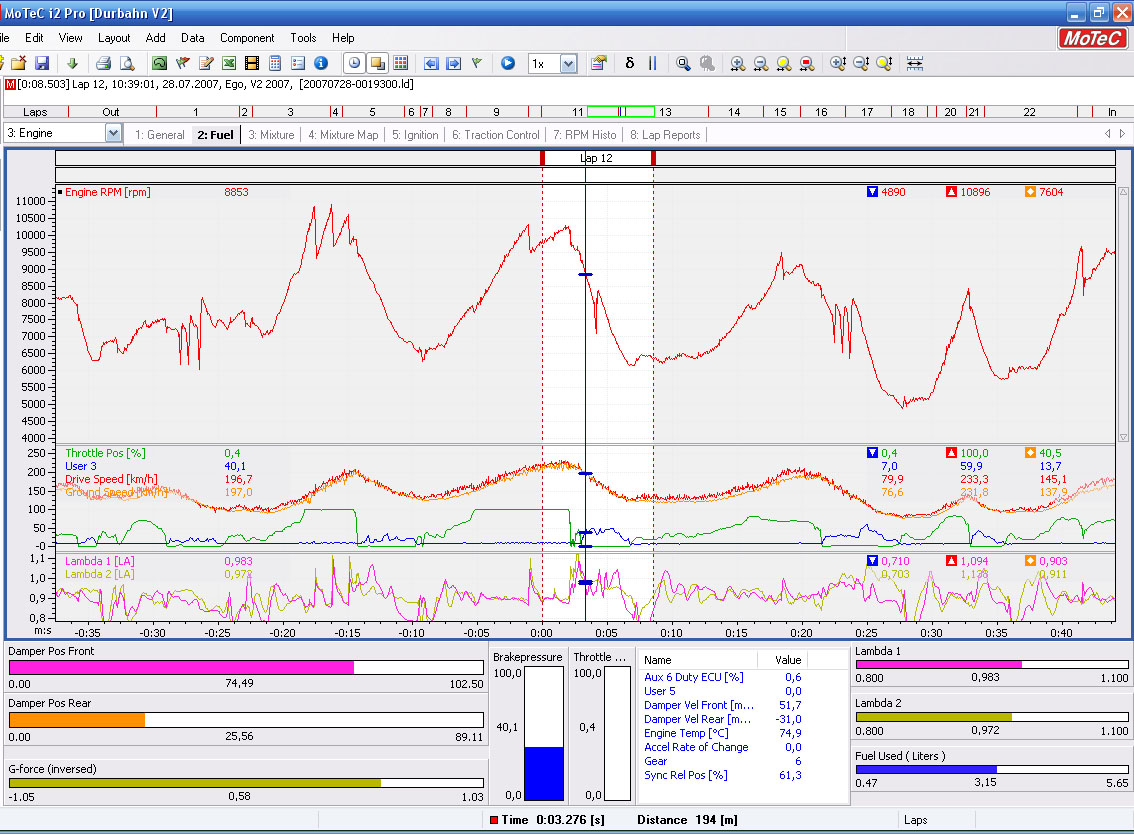
Task: Open the Edit menu
Action: [34, 38]
